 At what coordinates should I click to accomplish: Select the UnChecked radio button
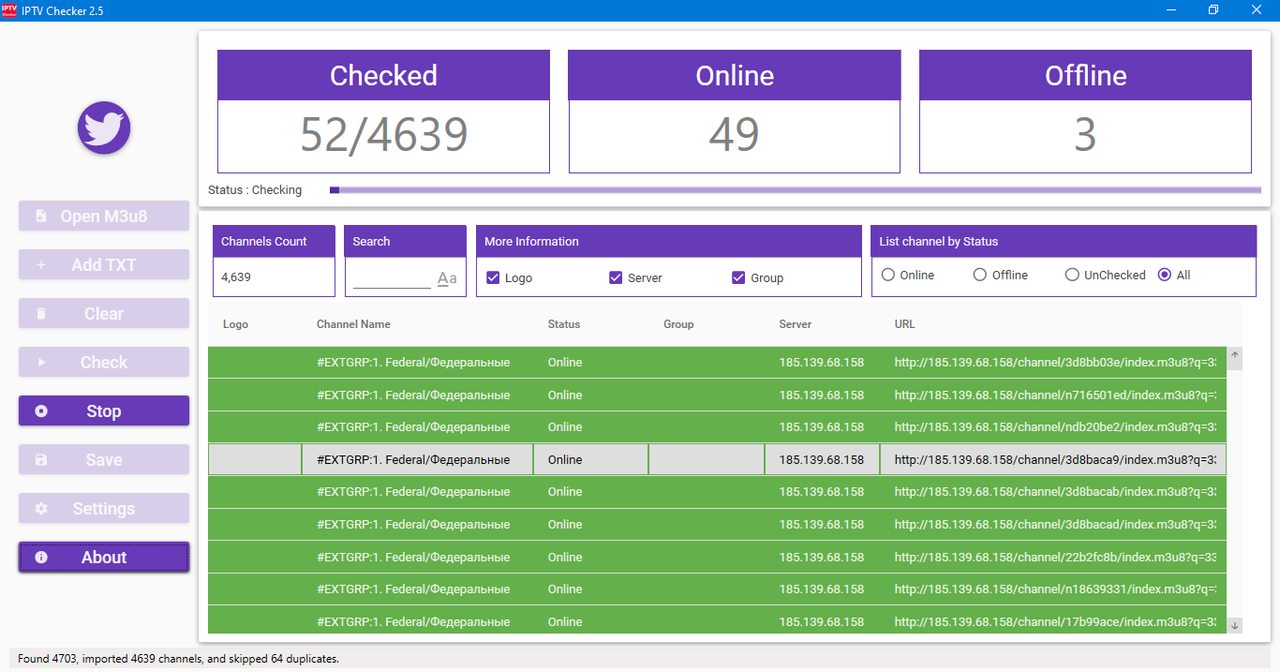(x=1072, y=275)
